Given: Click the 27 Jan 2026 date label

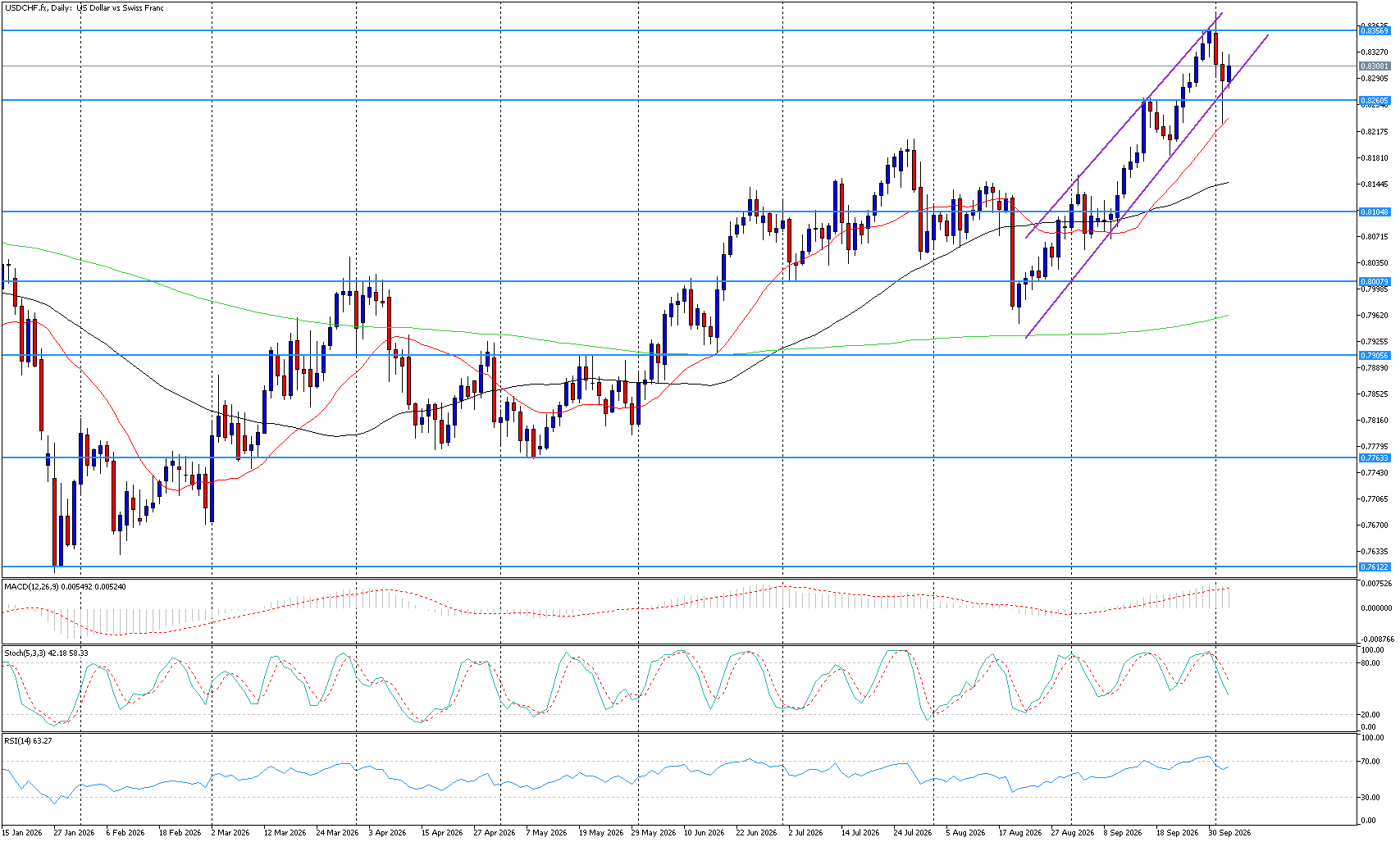Looking at the screenshot, I should 75,832.
